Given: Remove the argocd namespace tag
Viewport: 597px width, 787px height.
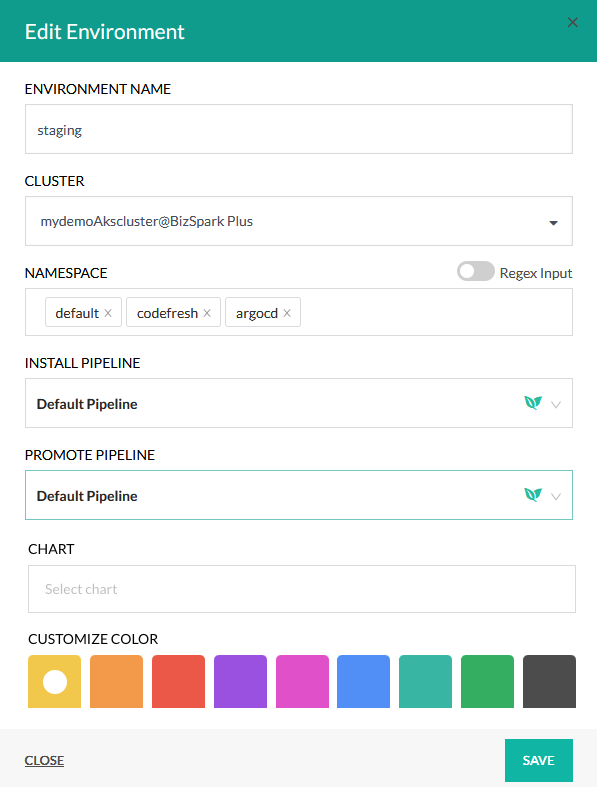Looking at the screenshot, I should click(x=287, y=313).
